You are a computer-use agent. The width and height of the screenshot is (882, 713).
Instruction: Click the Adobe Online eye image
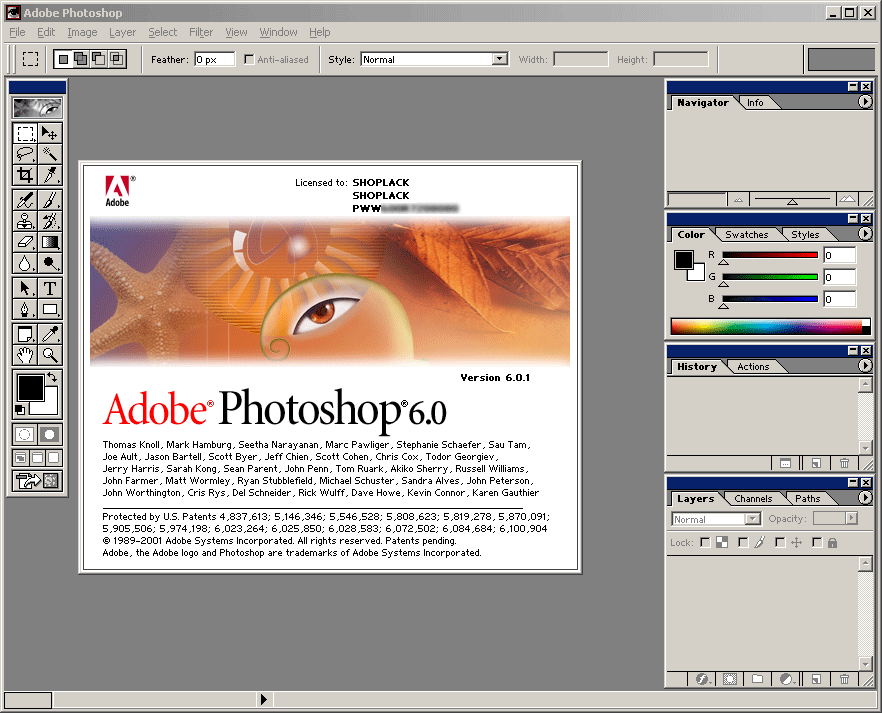click(x=37, y=107)
